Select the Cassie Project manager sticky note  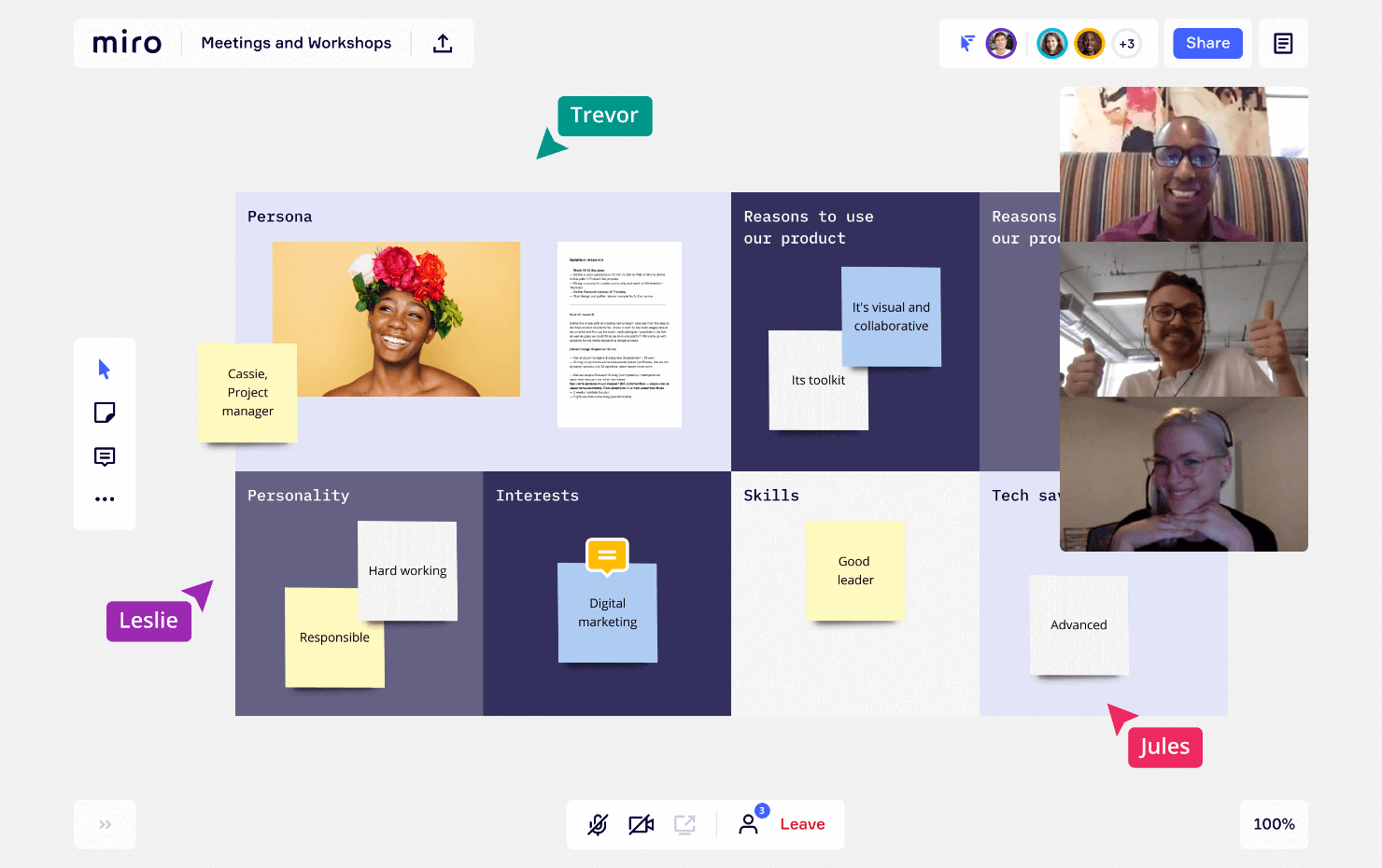click(x=247, y=393)
